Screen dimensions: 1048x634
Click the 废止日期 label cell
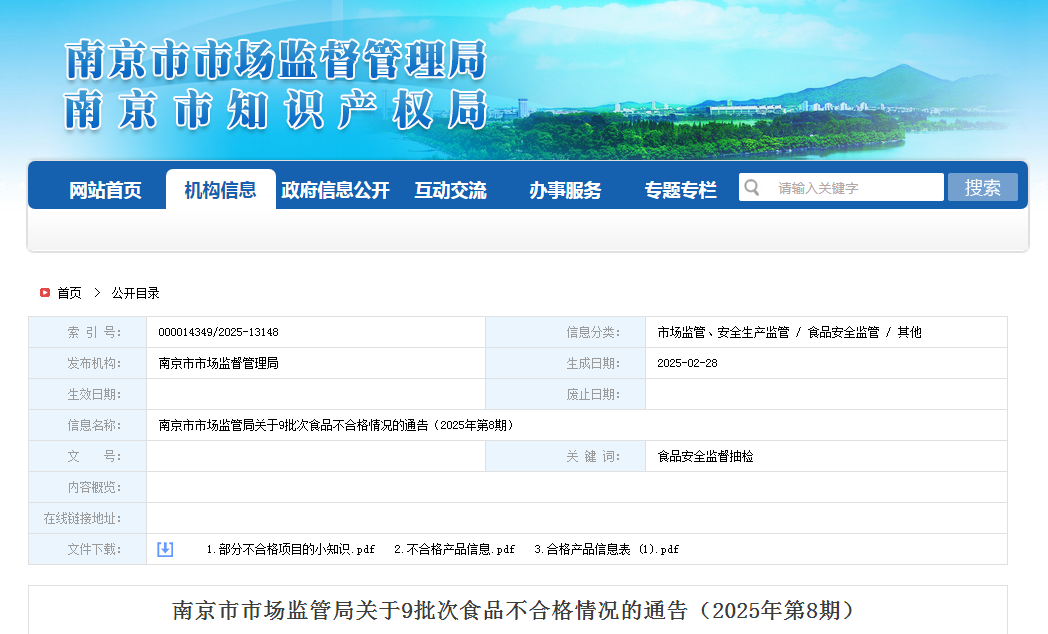[x=565, y=394]
